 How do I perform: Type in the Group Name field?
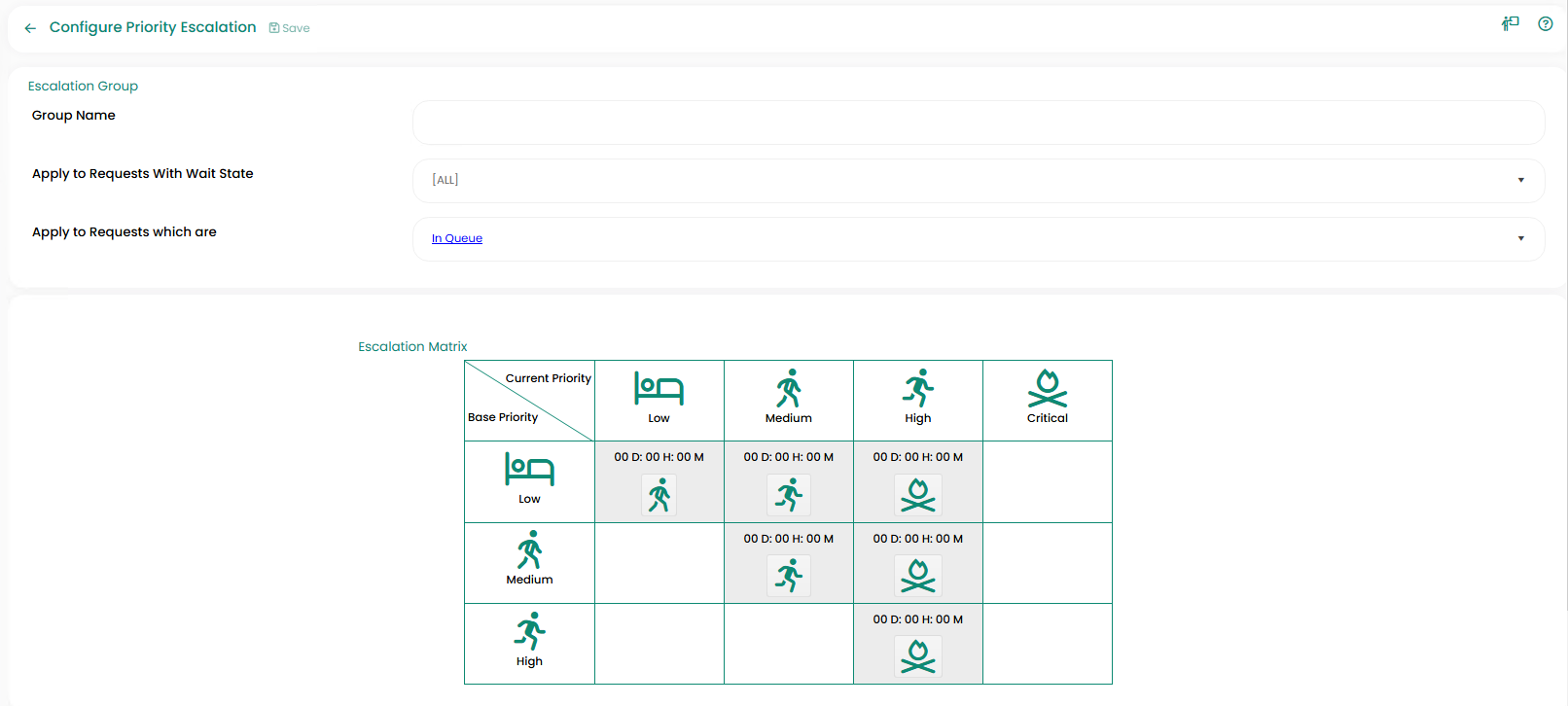(978, 123)
